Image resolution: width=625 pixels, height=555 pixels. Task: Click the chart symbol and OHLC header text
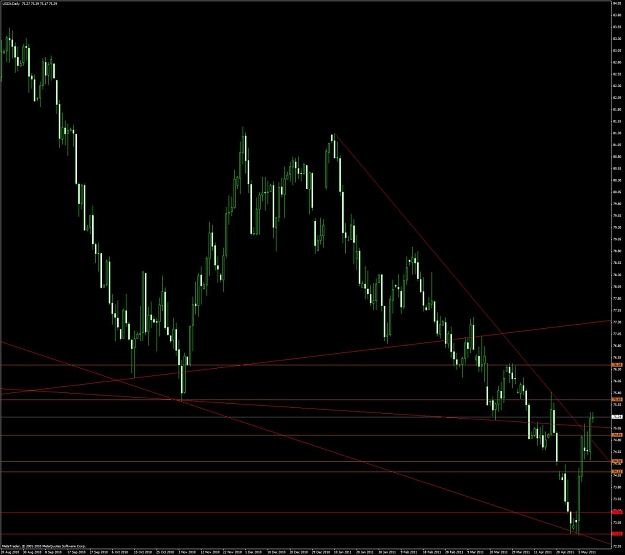point(29,4)
